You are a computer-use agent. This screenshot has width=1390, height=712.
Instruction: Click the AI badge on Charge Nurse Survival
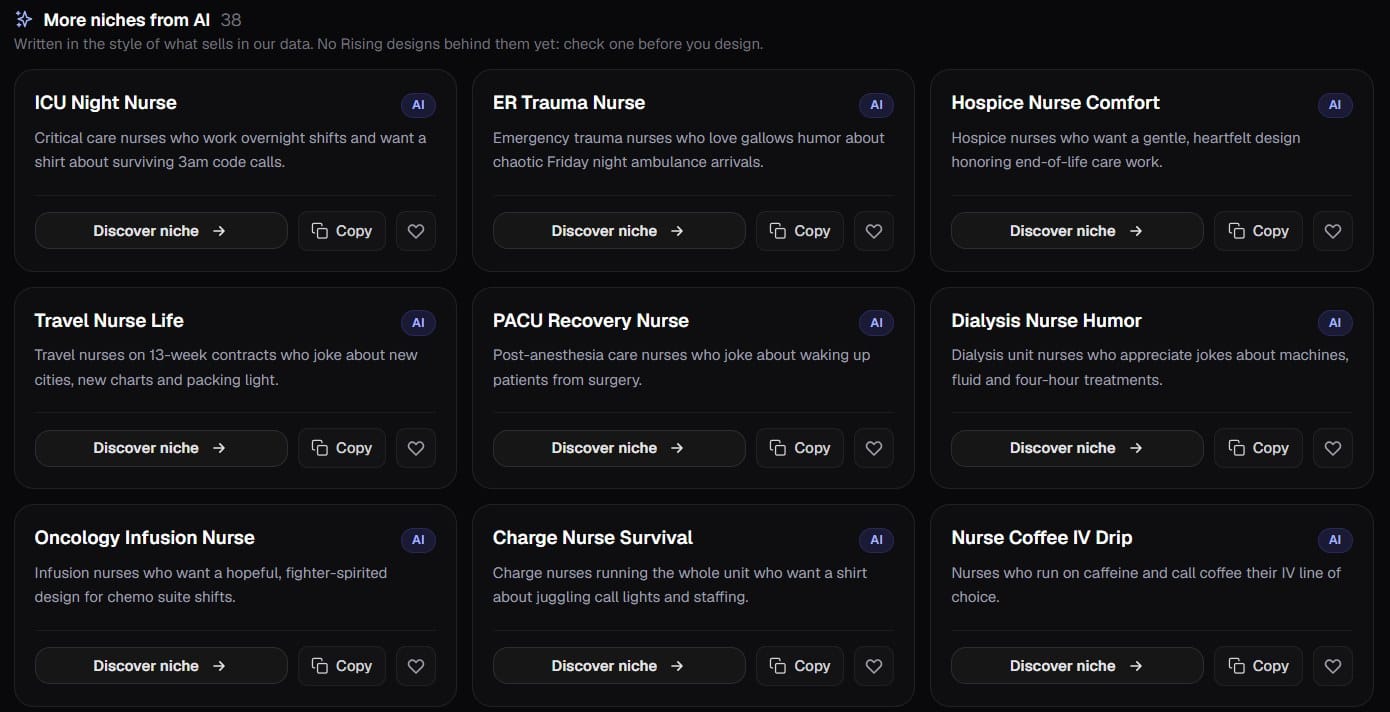[x=876, y=540]
